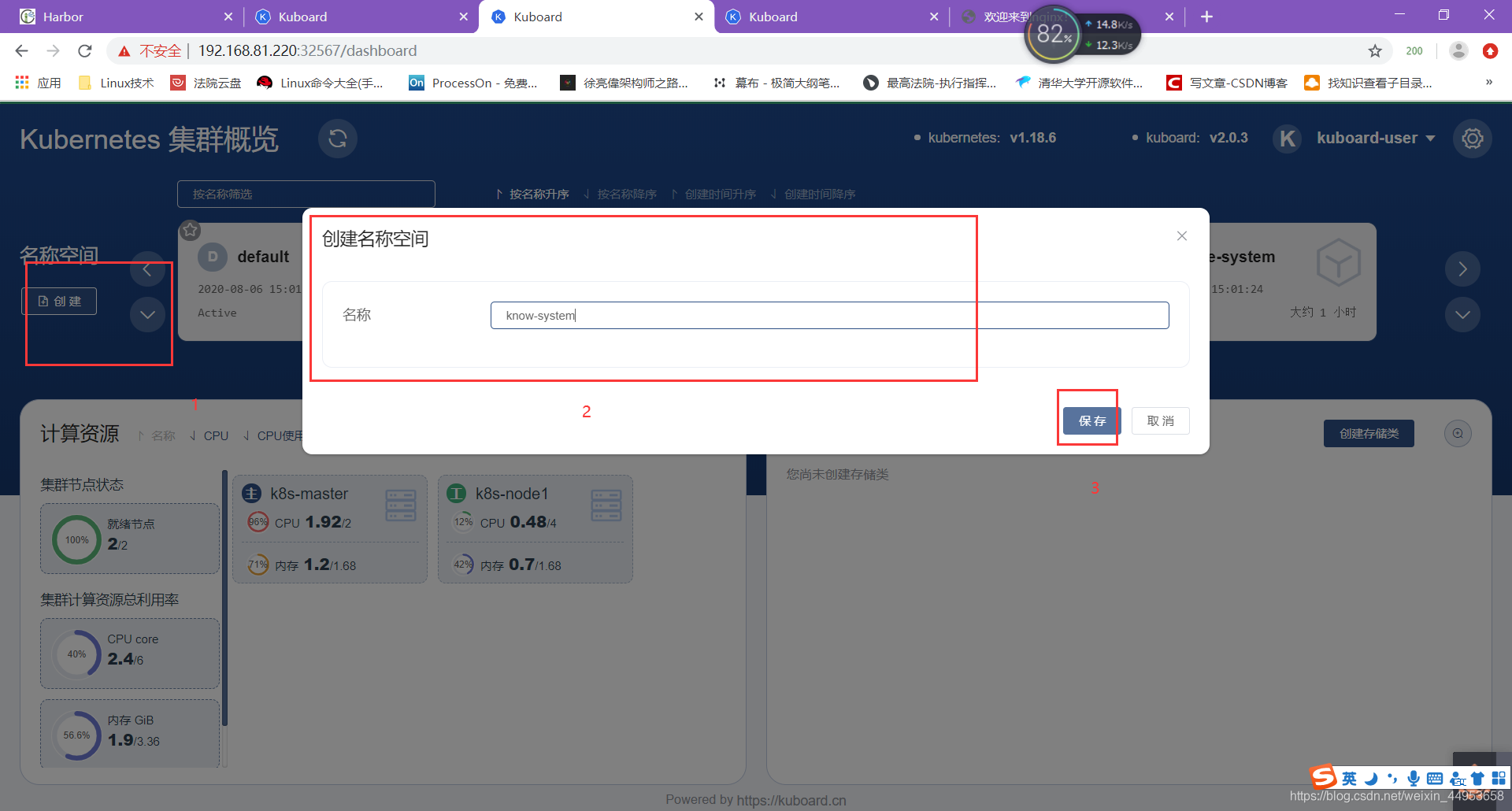Open the apps bookmark shortcut
The width and height of the screenshot is (1512, 811).
pyautogui.click(x=38, y=83)
